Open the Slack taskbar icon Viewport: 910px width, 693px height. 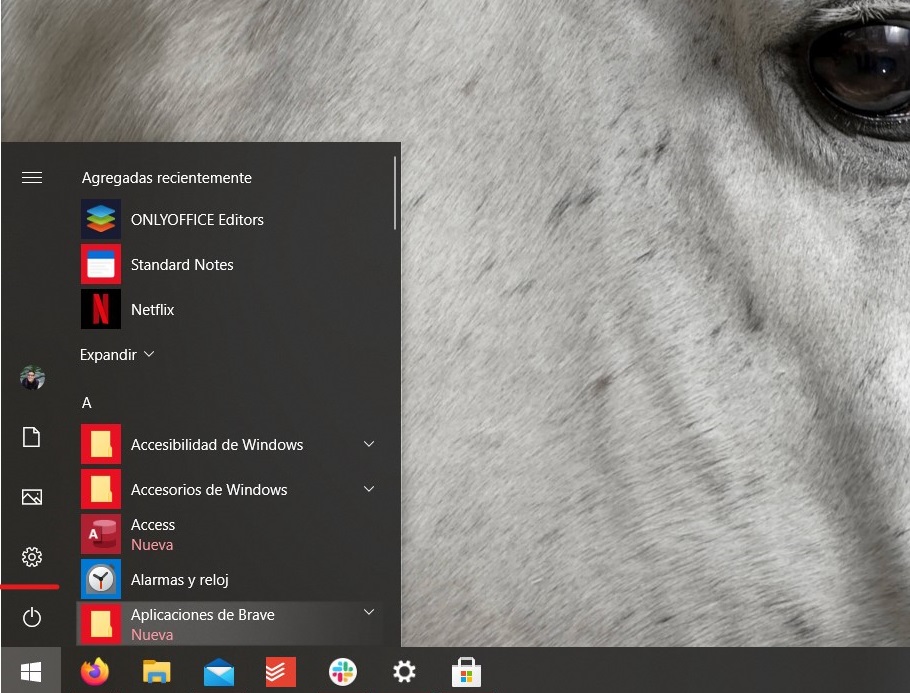click(x=343, y=672)
